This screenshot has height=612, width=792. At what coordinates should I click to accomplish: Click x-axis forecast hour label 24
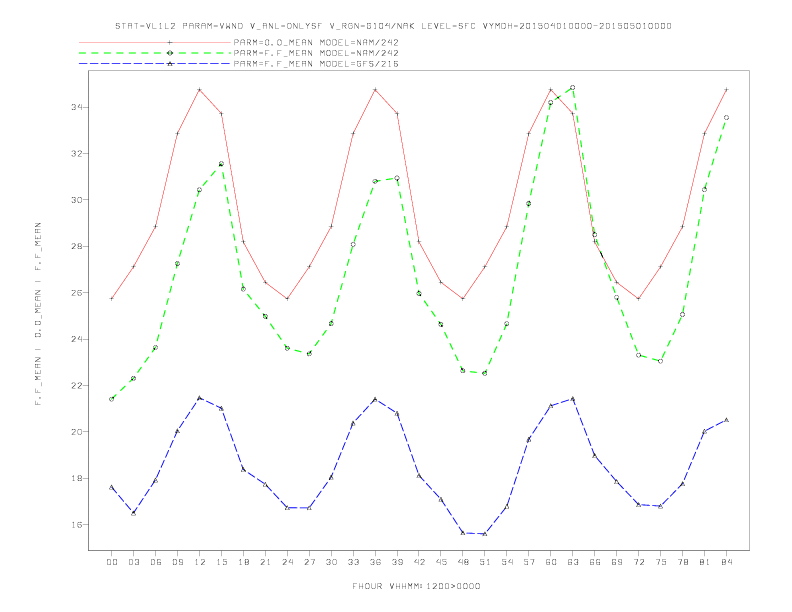(287, 562)
